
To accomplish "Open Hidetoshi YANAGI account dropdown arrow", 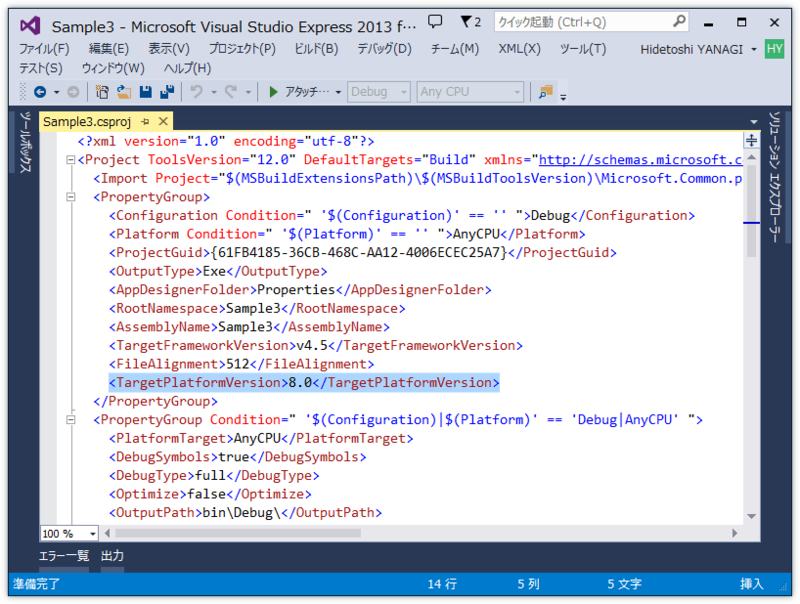I will [754, 49].
